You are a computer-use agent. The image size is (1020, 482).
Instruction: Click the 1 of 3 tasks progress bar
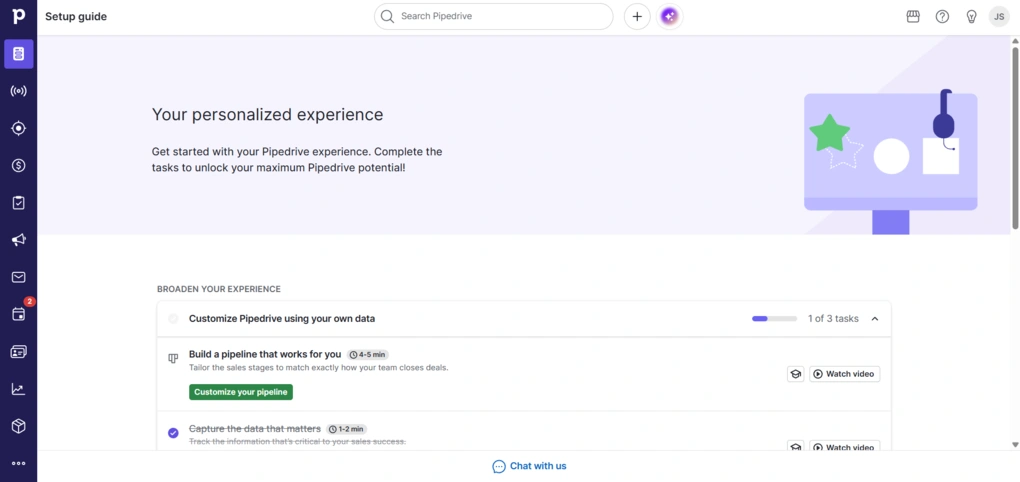point(774,319)
